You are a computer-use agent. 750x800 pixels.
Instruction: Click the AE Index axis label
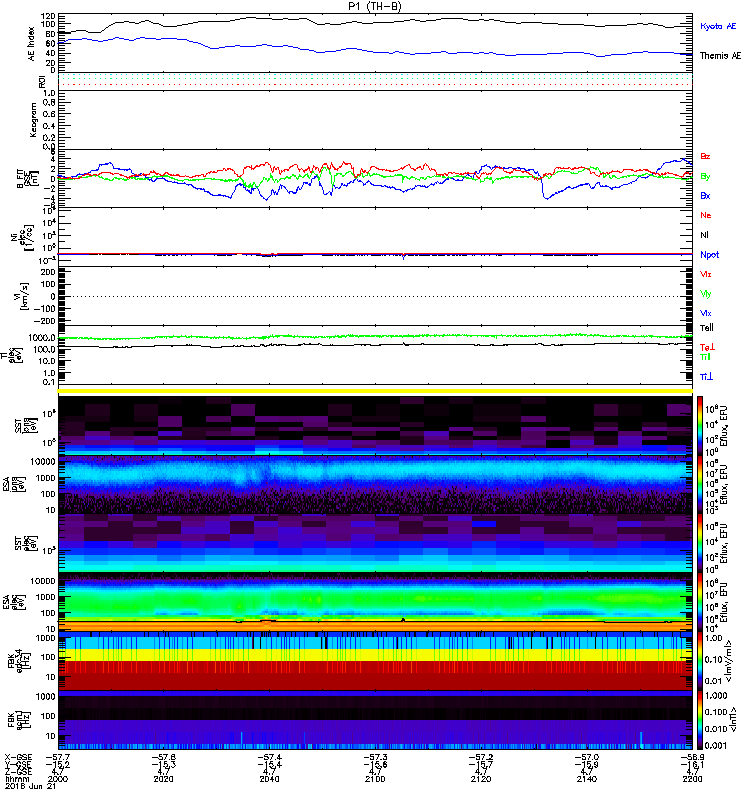pyautogui.click(x=32, y=44)
